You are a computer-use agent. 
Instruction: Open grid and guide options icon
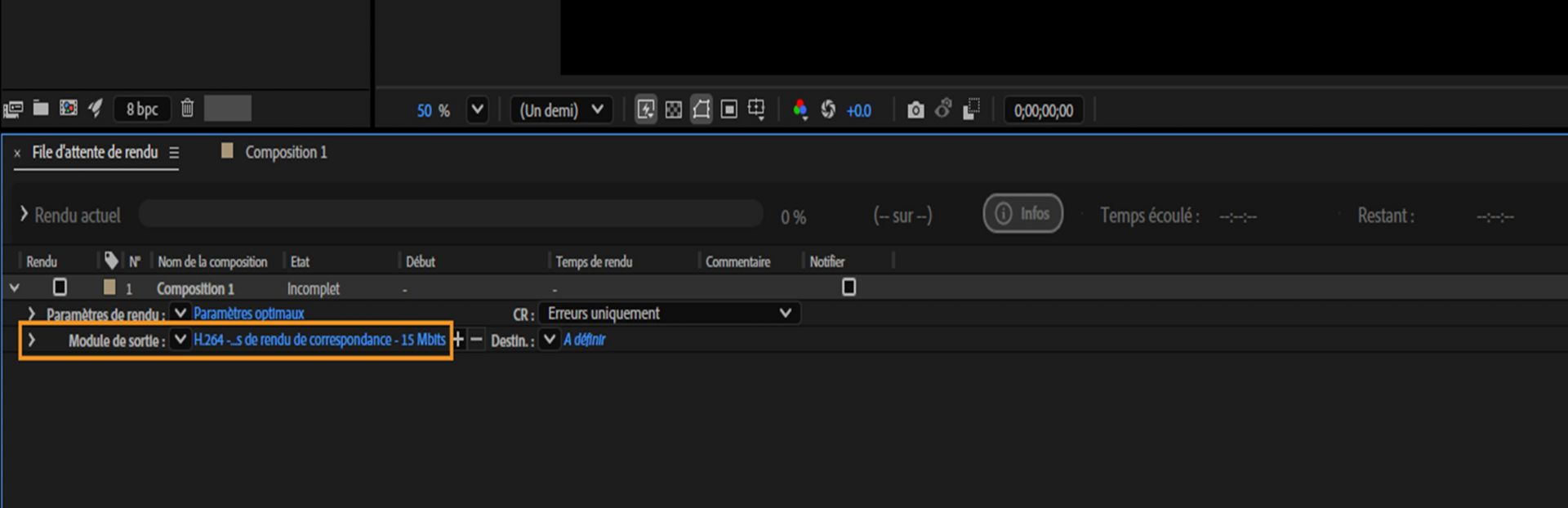pos(757,109)
